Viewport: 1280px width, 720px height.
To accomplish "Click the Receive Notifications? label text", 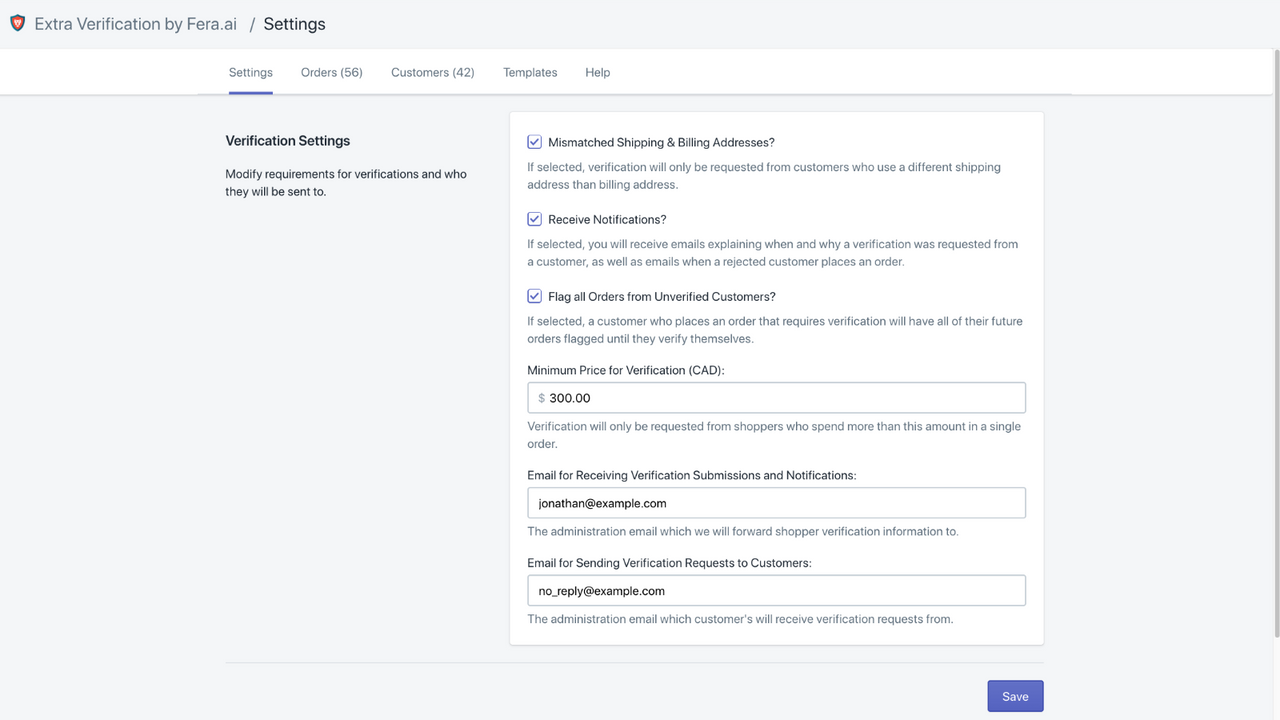I will tap(607, 219).
